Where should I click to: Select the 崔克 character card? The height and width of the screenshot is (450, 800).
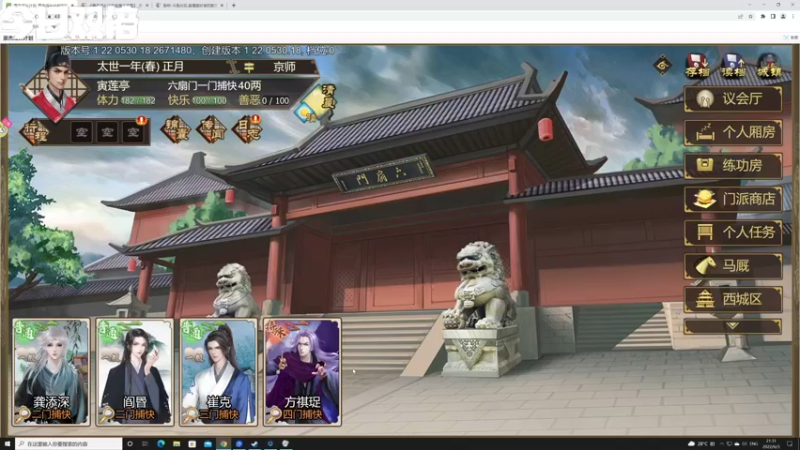coord(218,372)
